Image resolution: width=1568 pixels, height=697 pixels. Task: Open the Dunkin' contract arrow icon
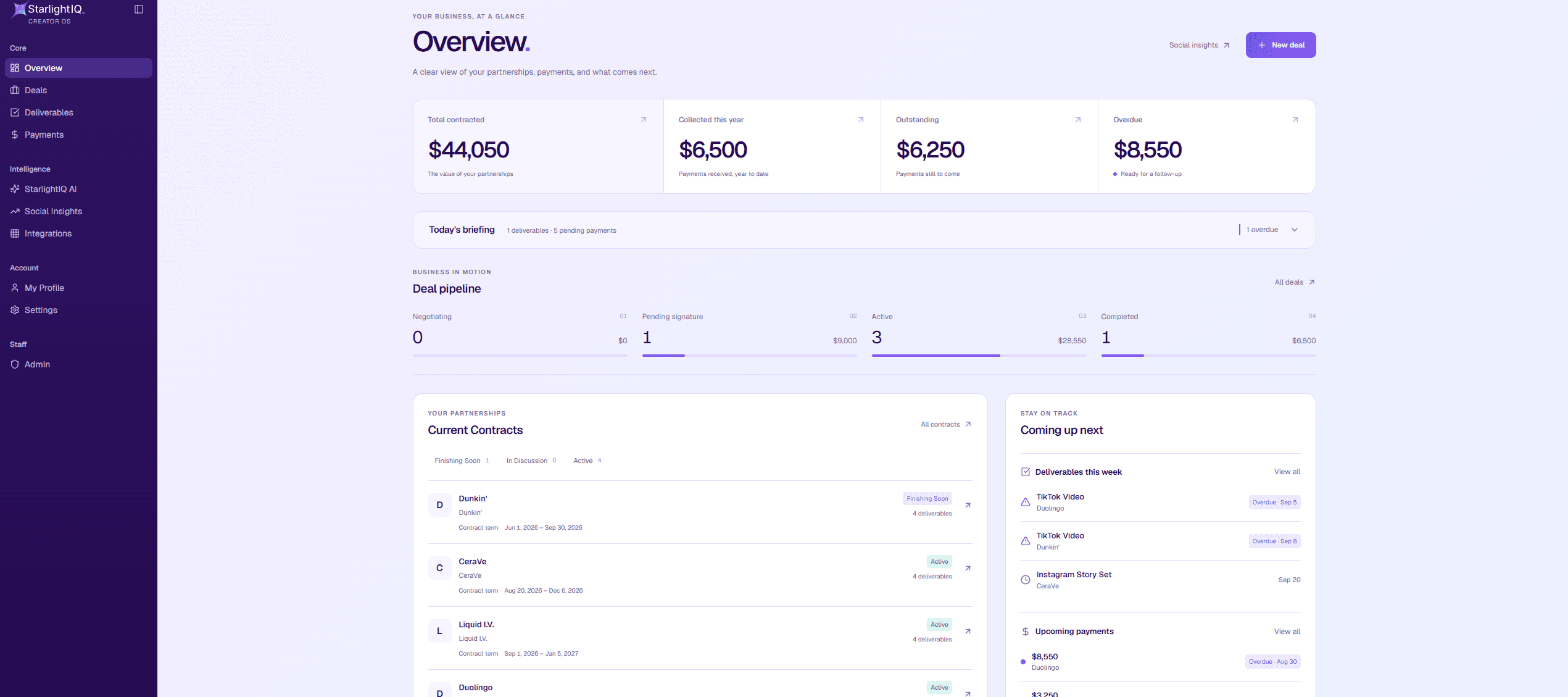(x=968, y=505)
